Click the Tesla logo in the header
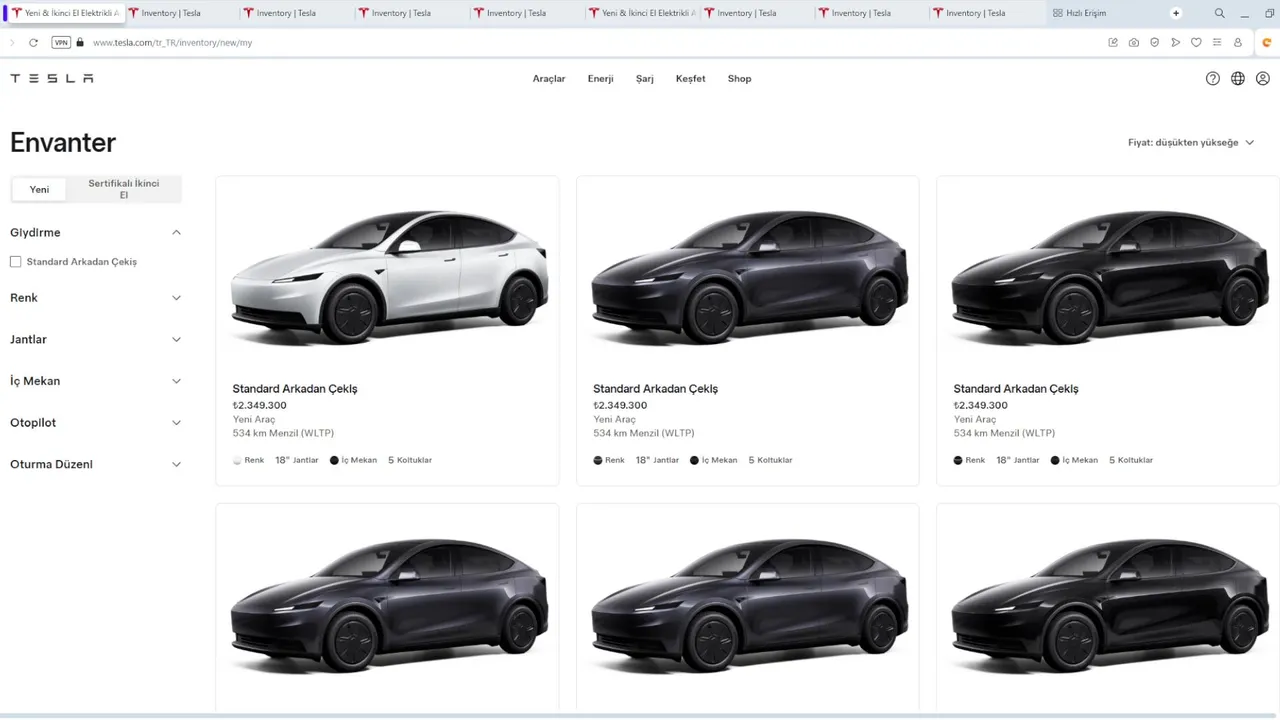This screenshot has height=720, width=1280. [x=52, y=78]
